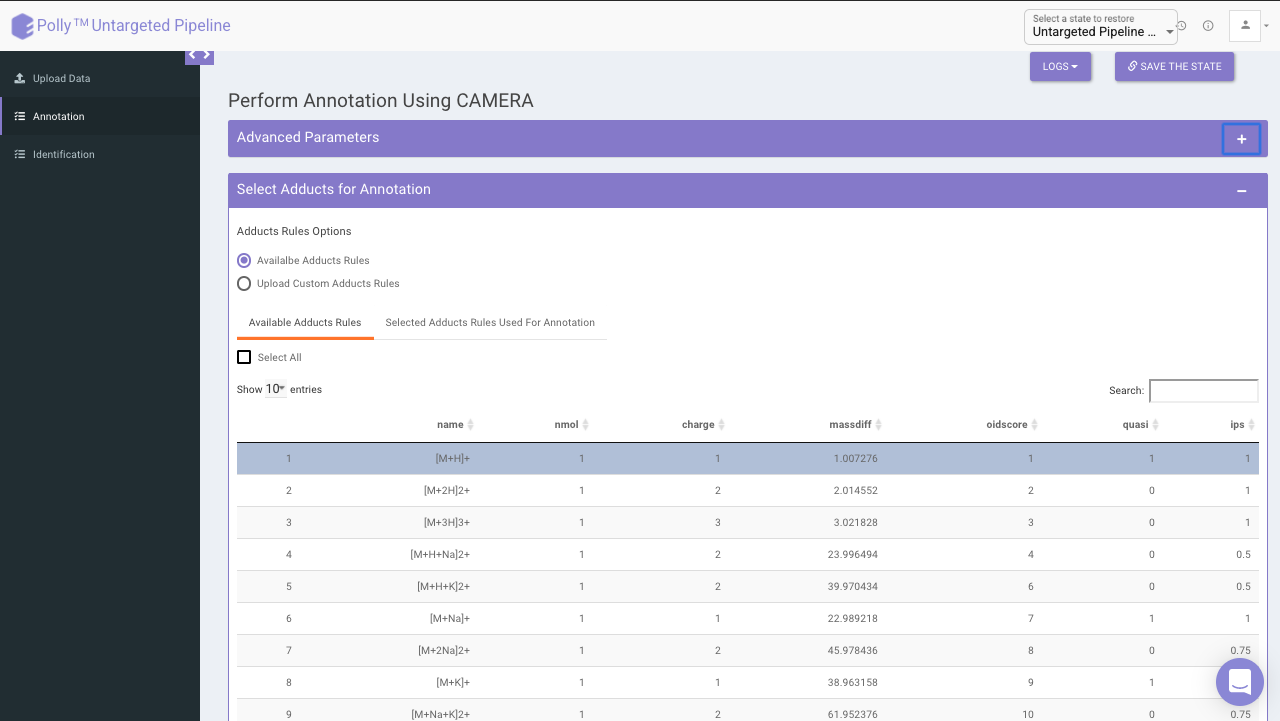Screen dimensions: 1280x721
Task: Click massdiff value 22.989218
Action: tap(855, 619)
